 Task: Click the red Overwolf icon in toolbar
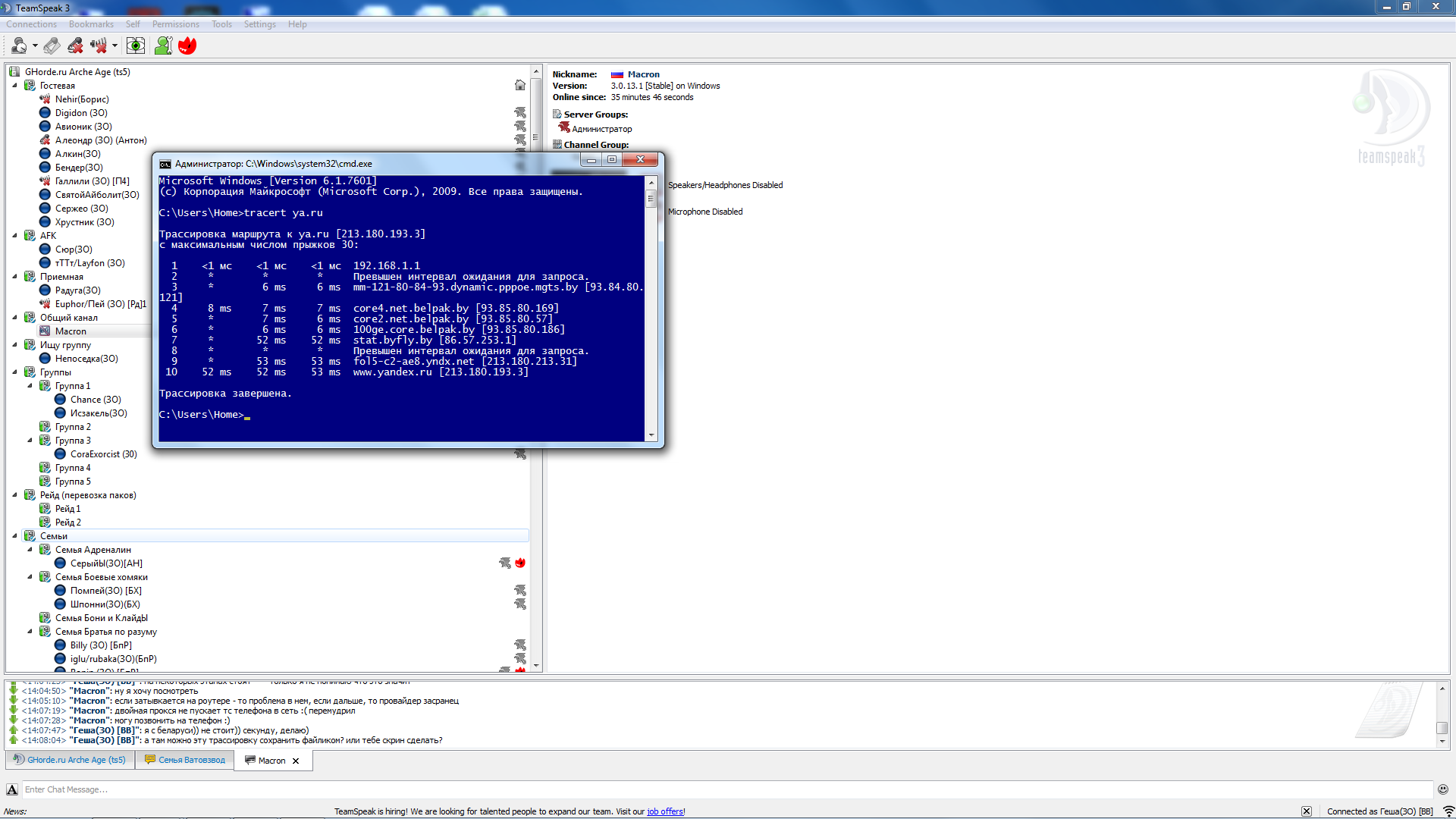pyautogui.click(x=187, y=46)
